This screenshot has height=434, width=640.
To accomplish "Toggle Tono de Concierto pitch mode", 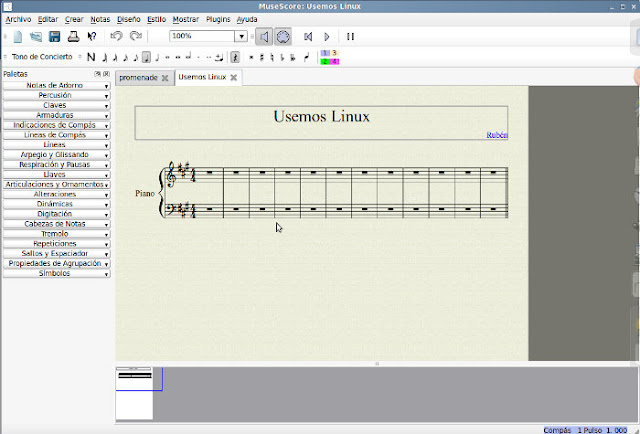I will click(x=42, y=57).
